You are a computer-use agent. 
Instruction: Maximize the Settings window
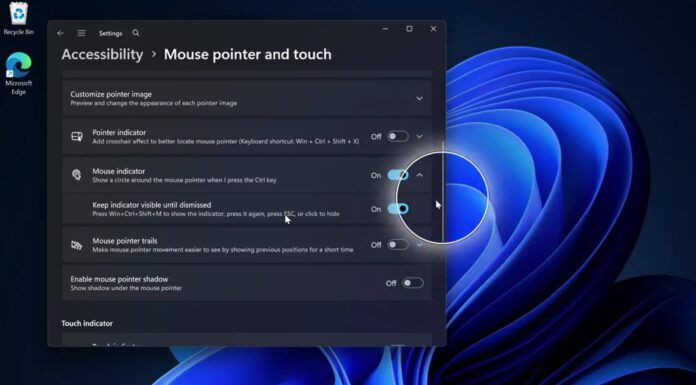pos(409,29)
